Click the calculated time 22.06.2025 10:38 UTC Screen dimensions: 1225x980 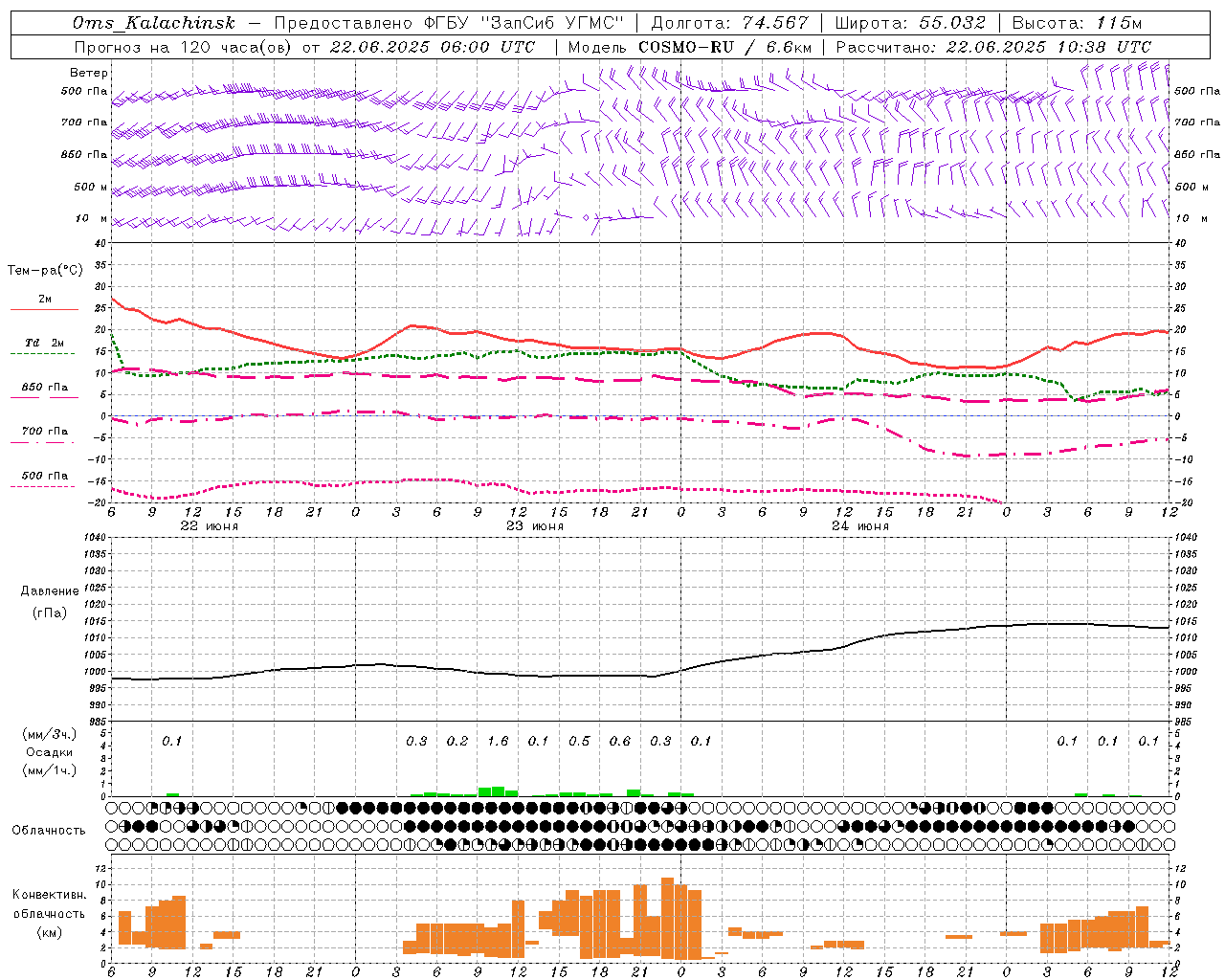point(1049,47)
